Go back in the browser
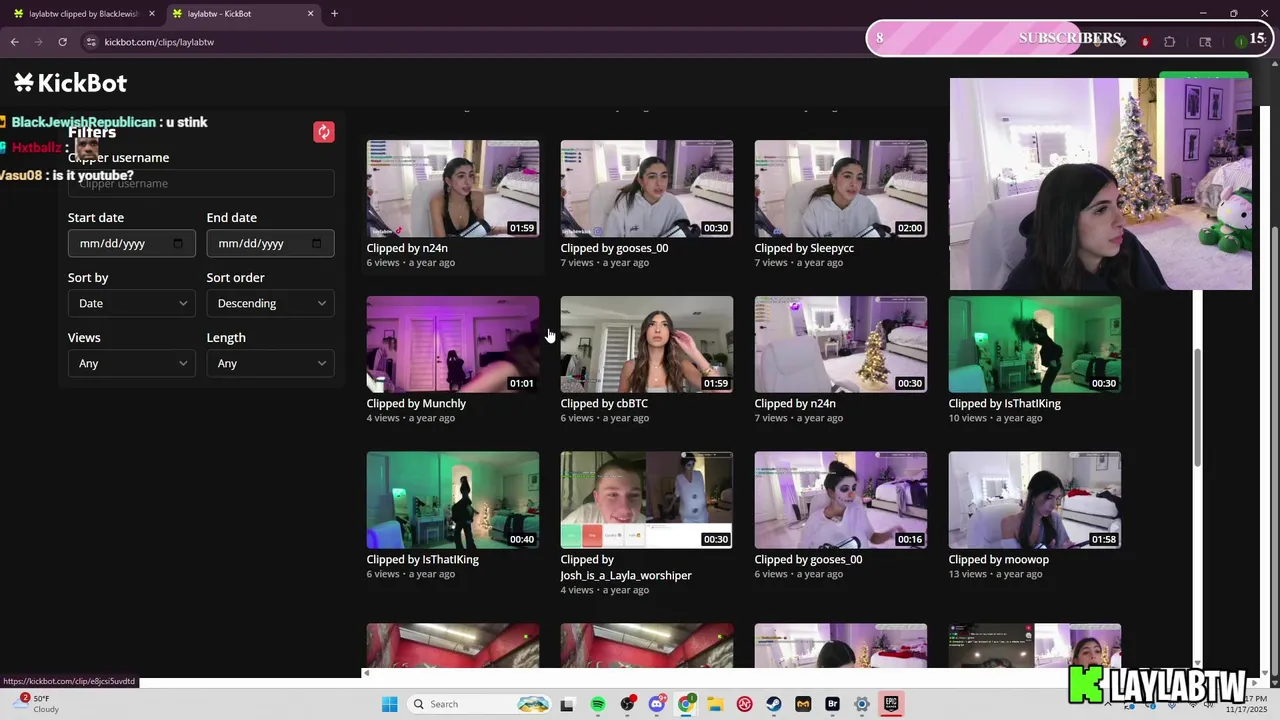 pos(15,42)
